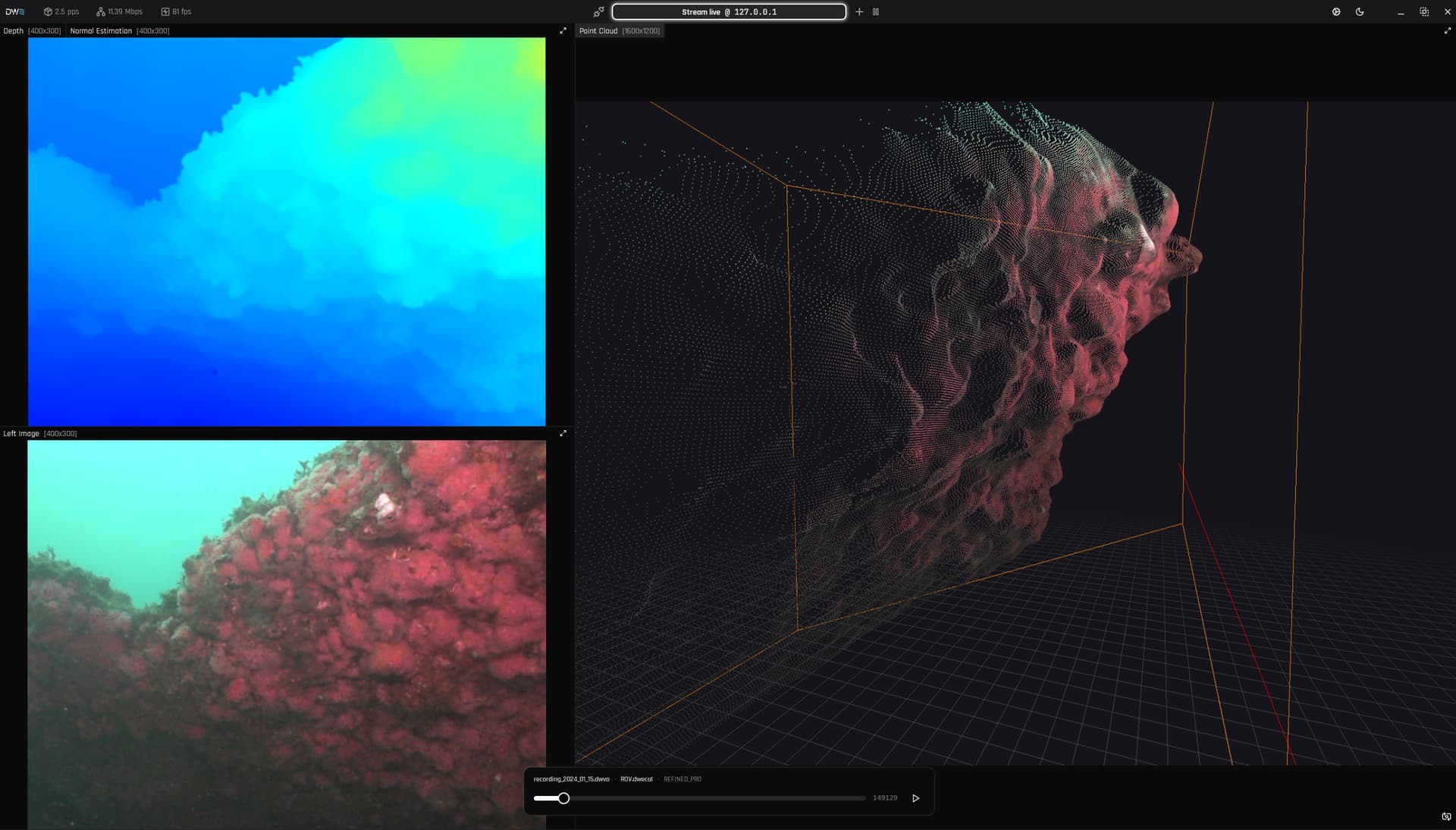The image size is (1456, 830).
Task: Click the connection plug icon
Action: click(x=598, y=11)
